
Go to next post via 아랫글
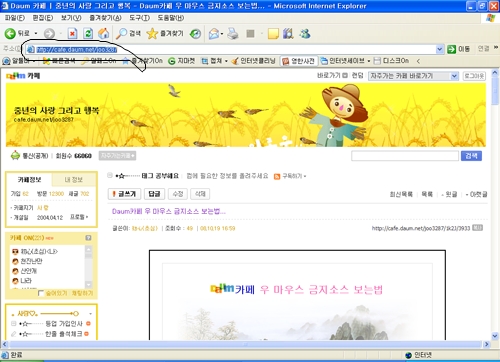point(478,194)
